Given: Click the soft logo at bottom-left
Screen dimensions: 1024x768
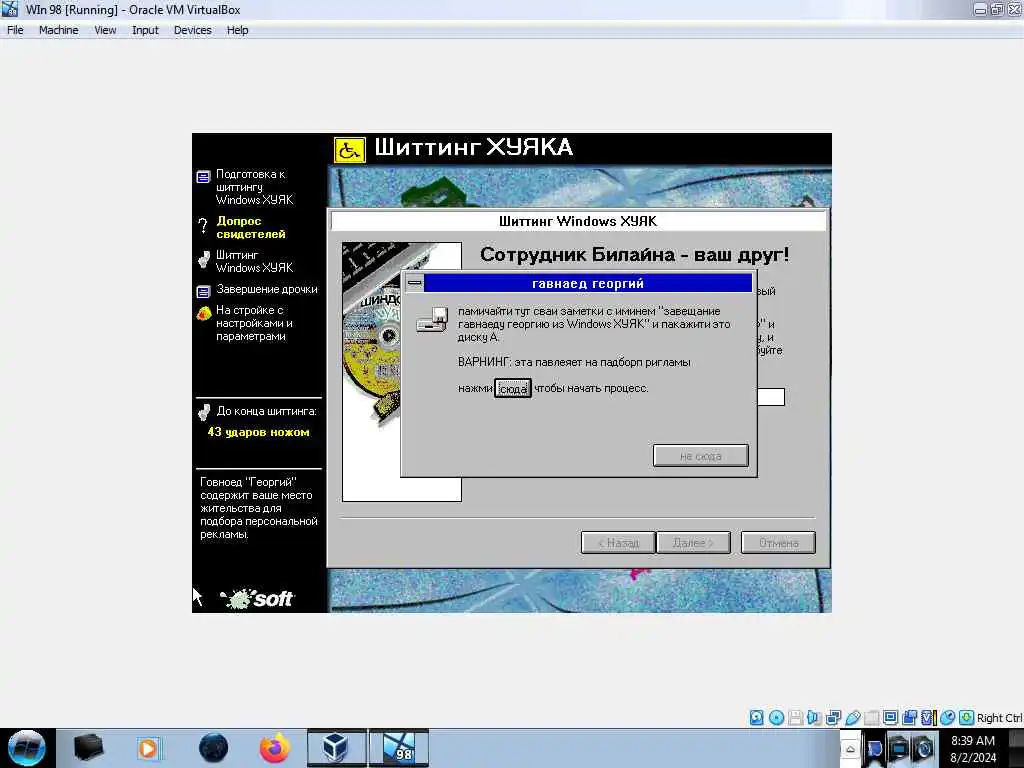Looking at the screenshot, I should tap(257, 598).
